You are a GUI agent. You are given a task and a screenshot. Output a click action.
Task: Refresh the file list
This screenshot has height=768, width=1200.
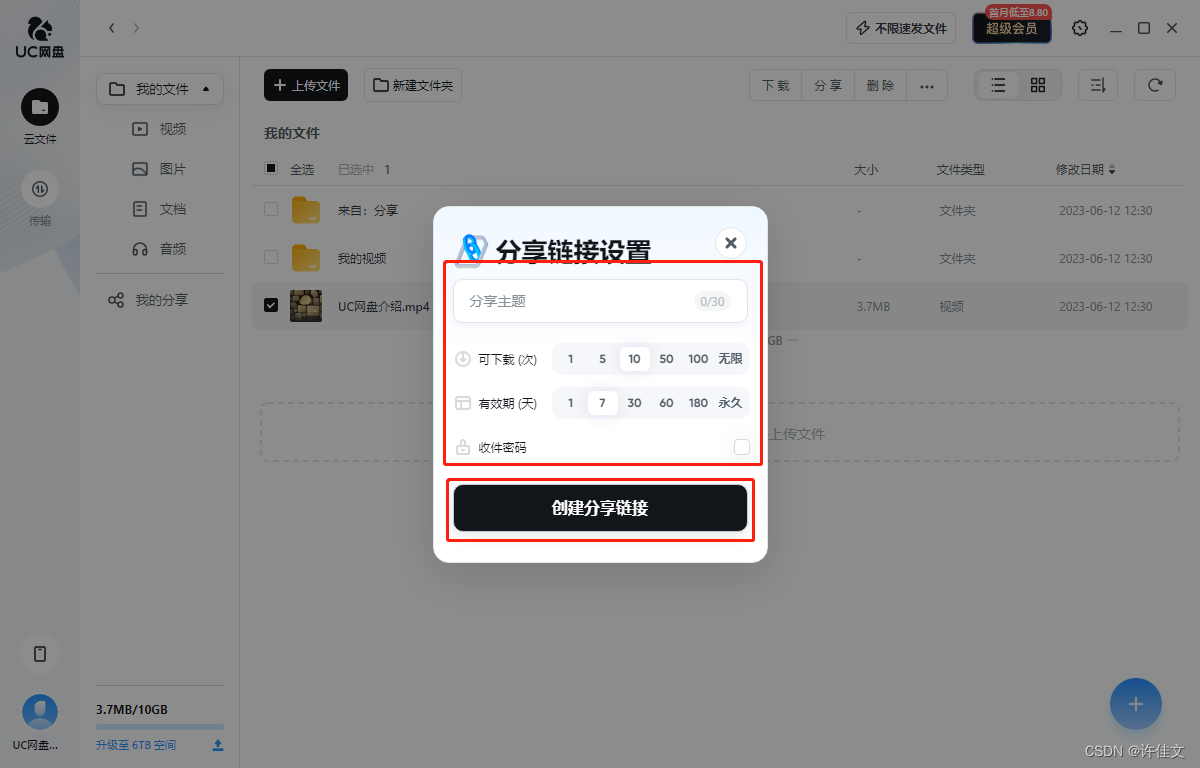(x=1154, y=85)
